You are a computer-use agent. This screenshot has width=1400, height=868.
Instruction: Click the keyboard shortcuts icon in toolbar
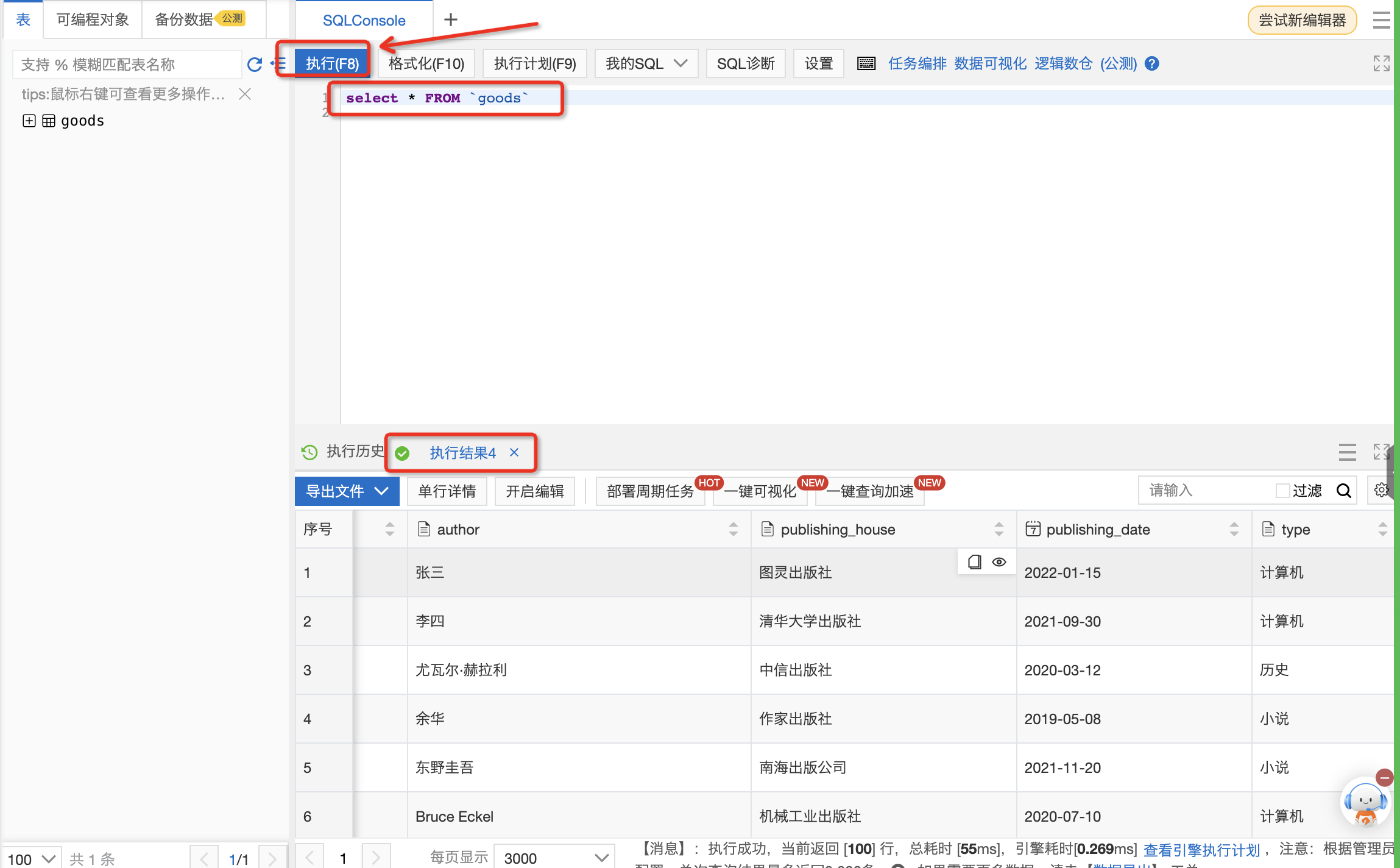tap(866, 63)
